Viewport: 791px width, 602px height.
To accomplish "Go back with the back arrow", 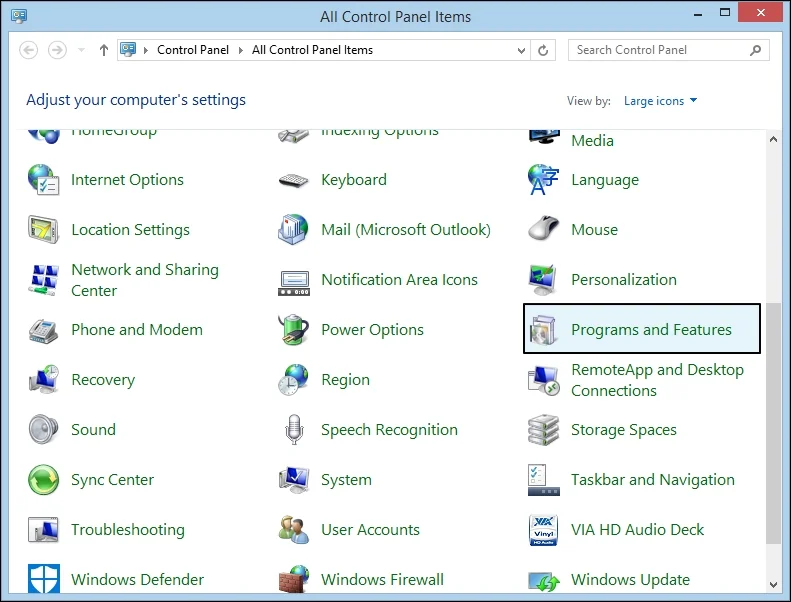I will pos(29,50).
